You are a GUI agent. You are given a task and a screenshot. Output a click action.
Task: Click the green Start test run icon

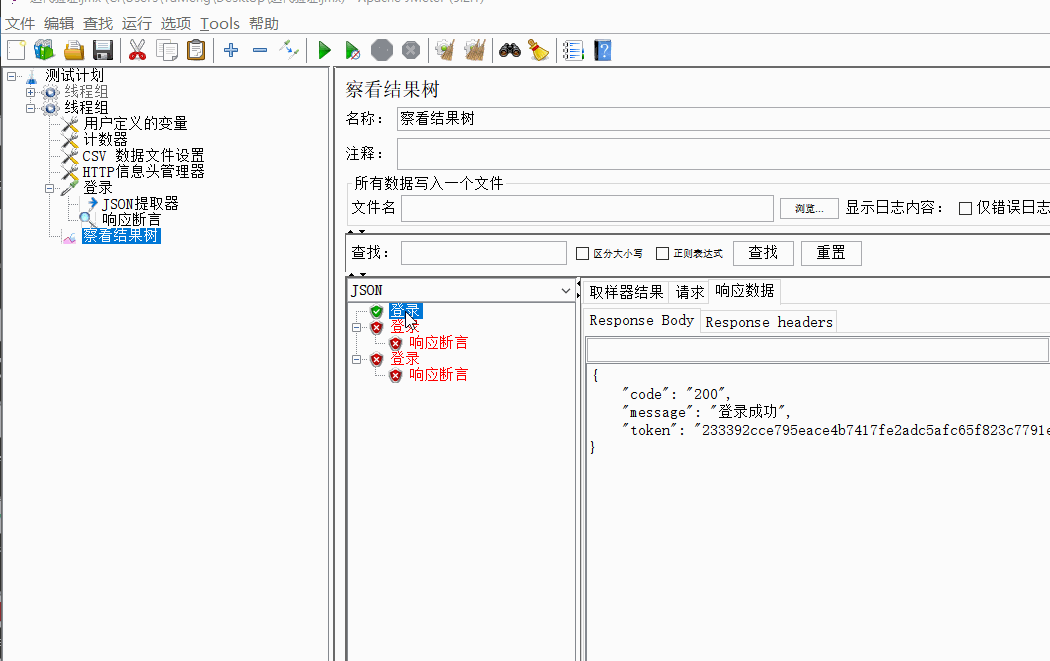[x=324, y=50]
